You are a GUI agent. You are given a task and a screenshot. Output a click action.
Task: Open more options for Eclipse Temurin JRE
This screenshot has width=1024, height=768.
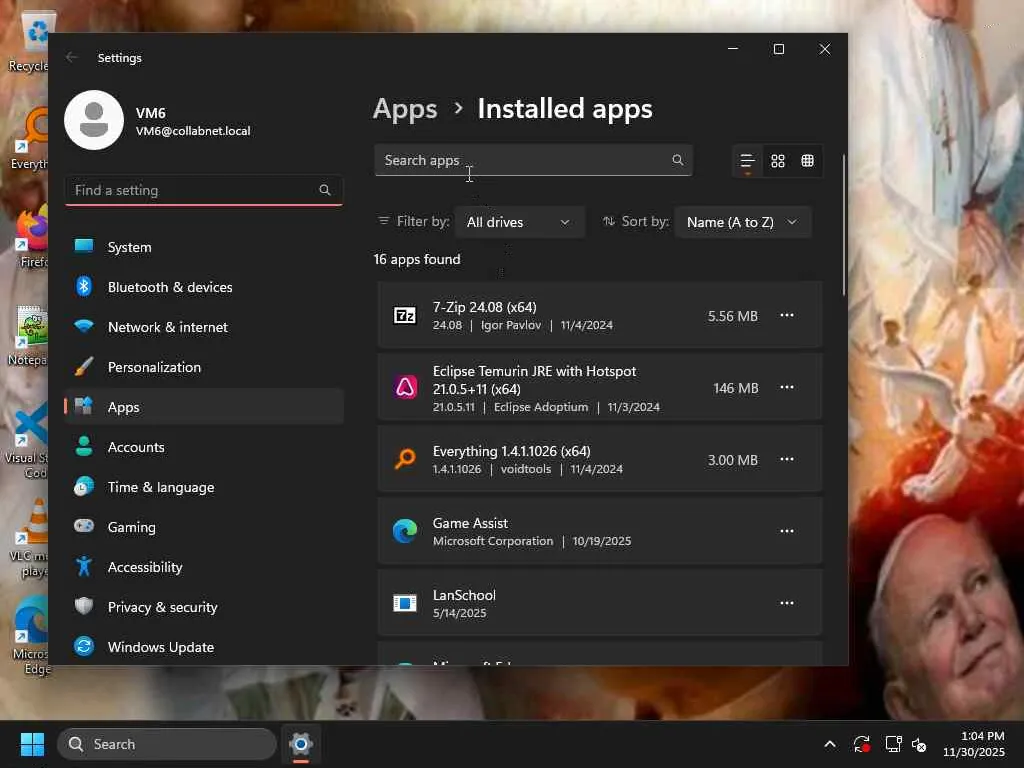[787, 387]
